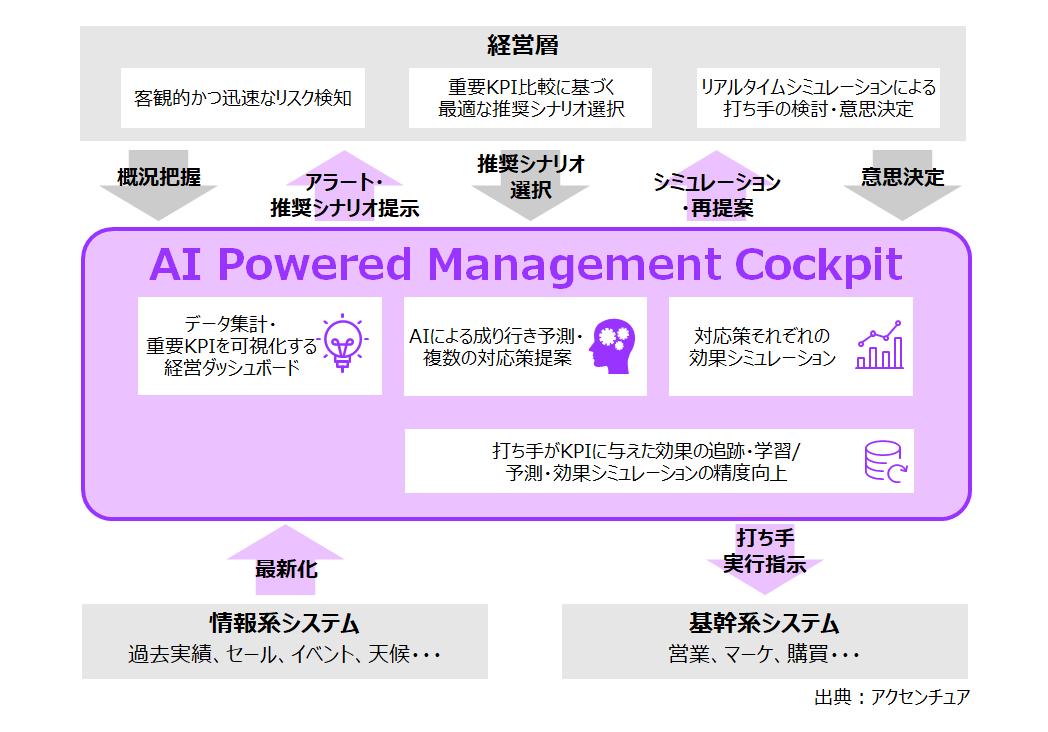Screen dimensions: 1048x732
Task: Click the upward 最新化 arrow icon
Action: click(x=285, y=558)
